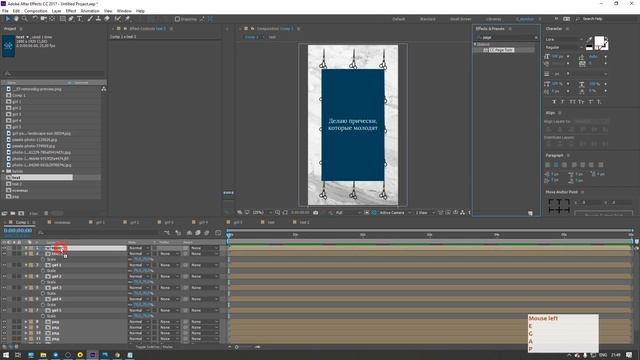Toggle Scale stopwatch under girl 2 layer
This screenshot has width=640, height=360.
click(x=43, y=282)
